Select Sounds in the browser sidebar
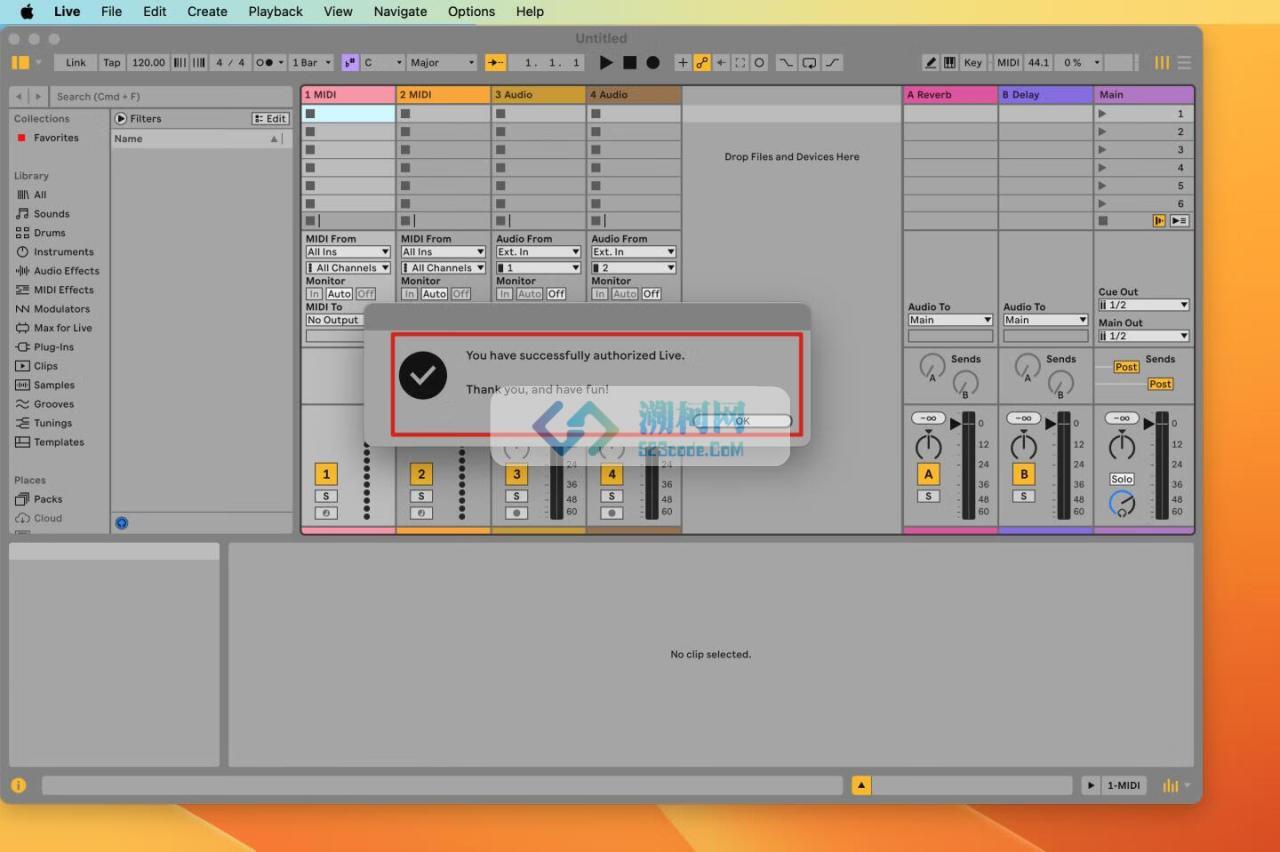The width and height of the screenshot is (1280, 852). click(x=51, y=214)
